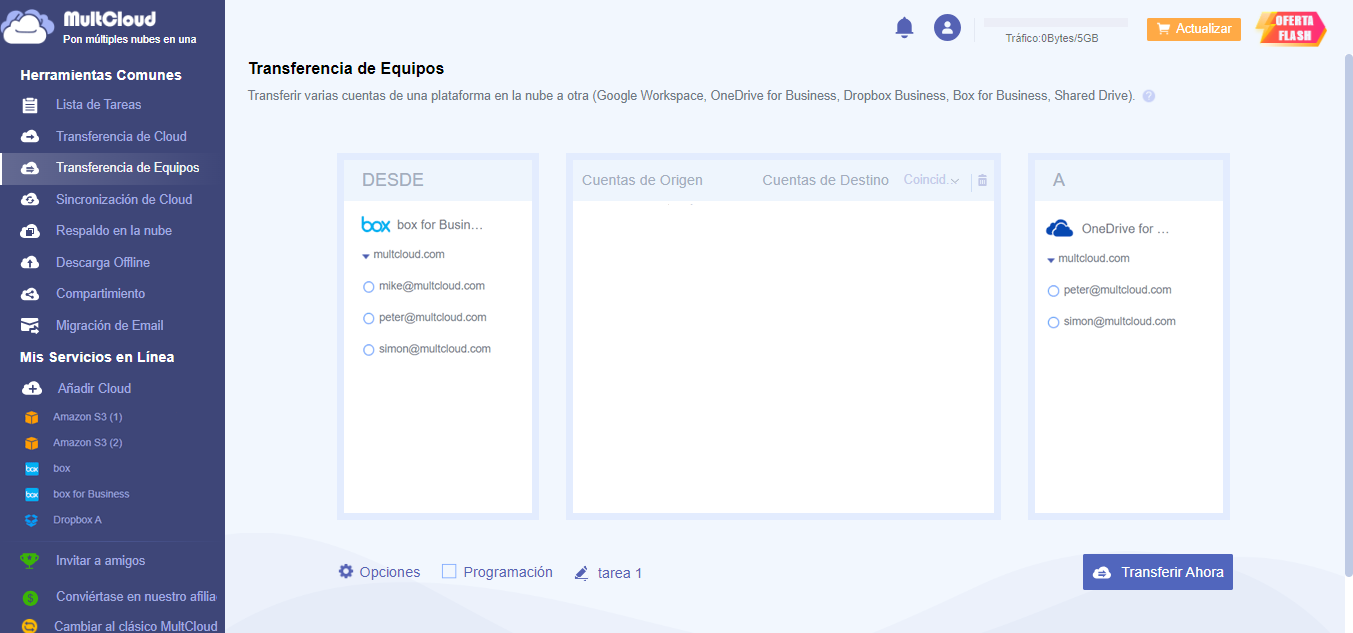Click the tarea 1 task name field

click(x=620, y=573)
